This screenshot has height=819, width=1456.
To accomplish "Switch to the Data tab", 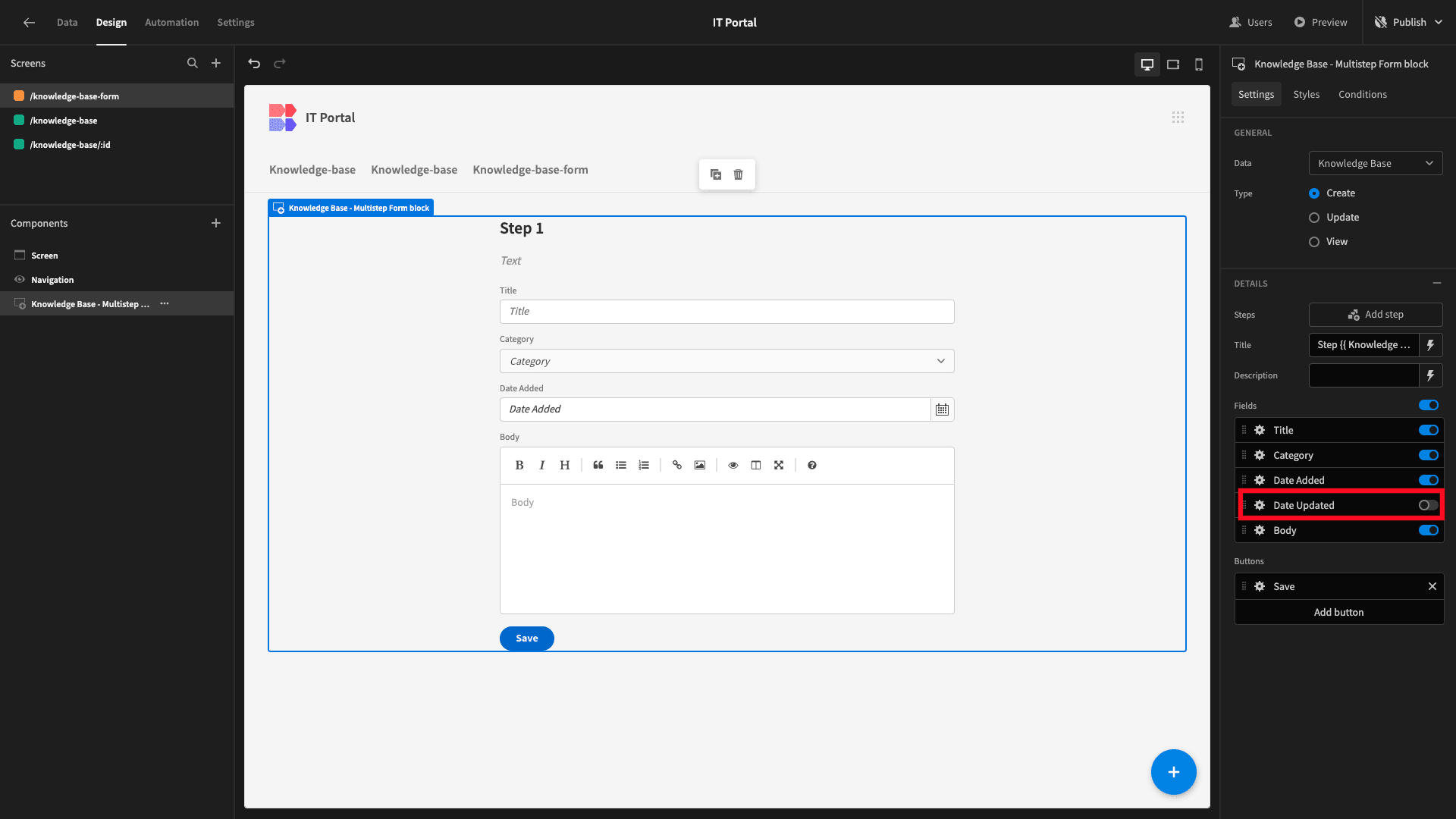I will (x=67, y=23).
